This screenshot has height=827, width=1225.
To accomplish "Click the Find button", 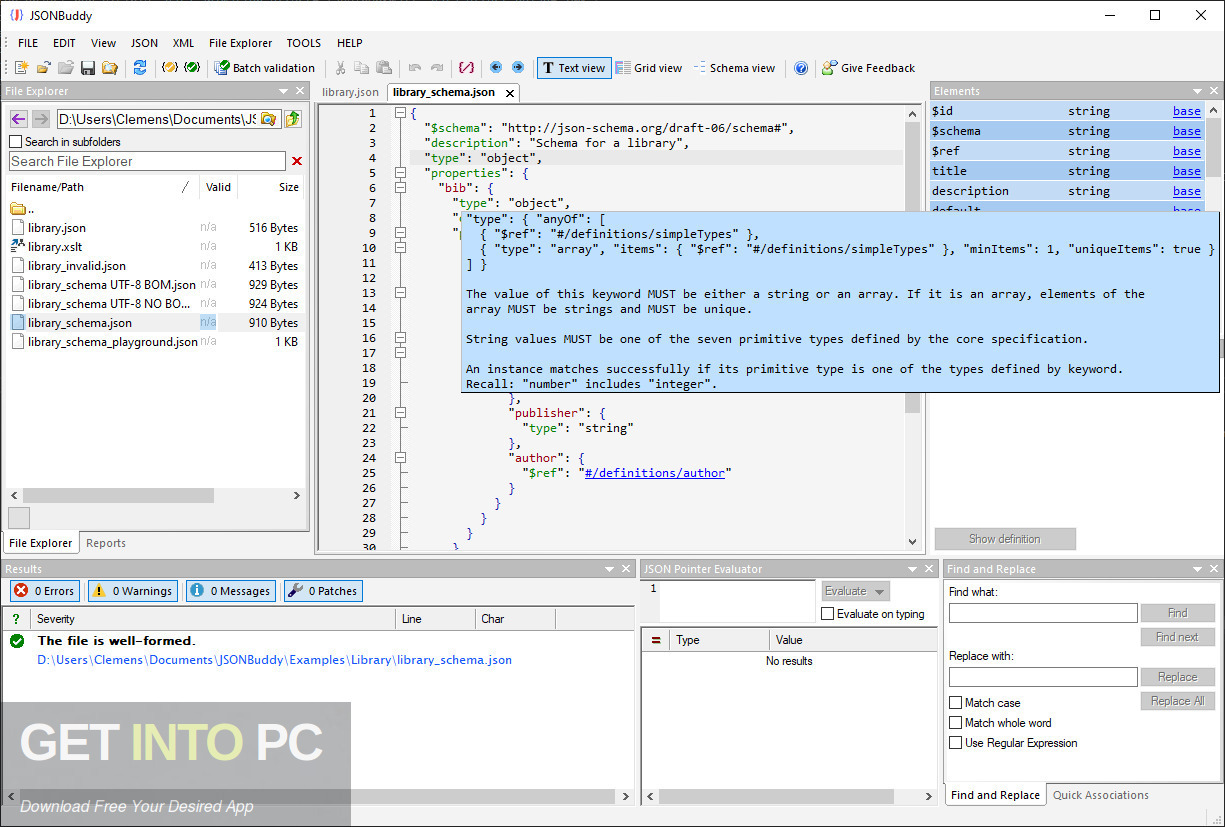I will 1178,613.
